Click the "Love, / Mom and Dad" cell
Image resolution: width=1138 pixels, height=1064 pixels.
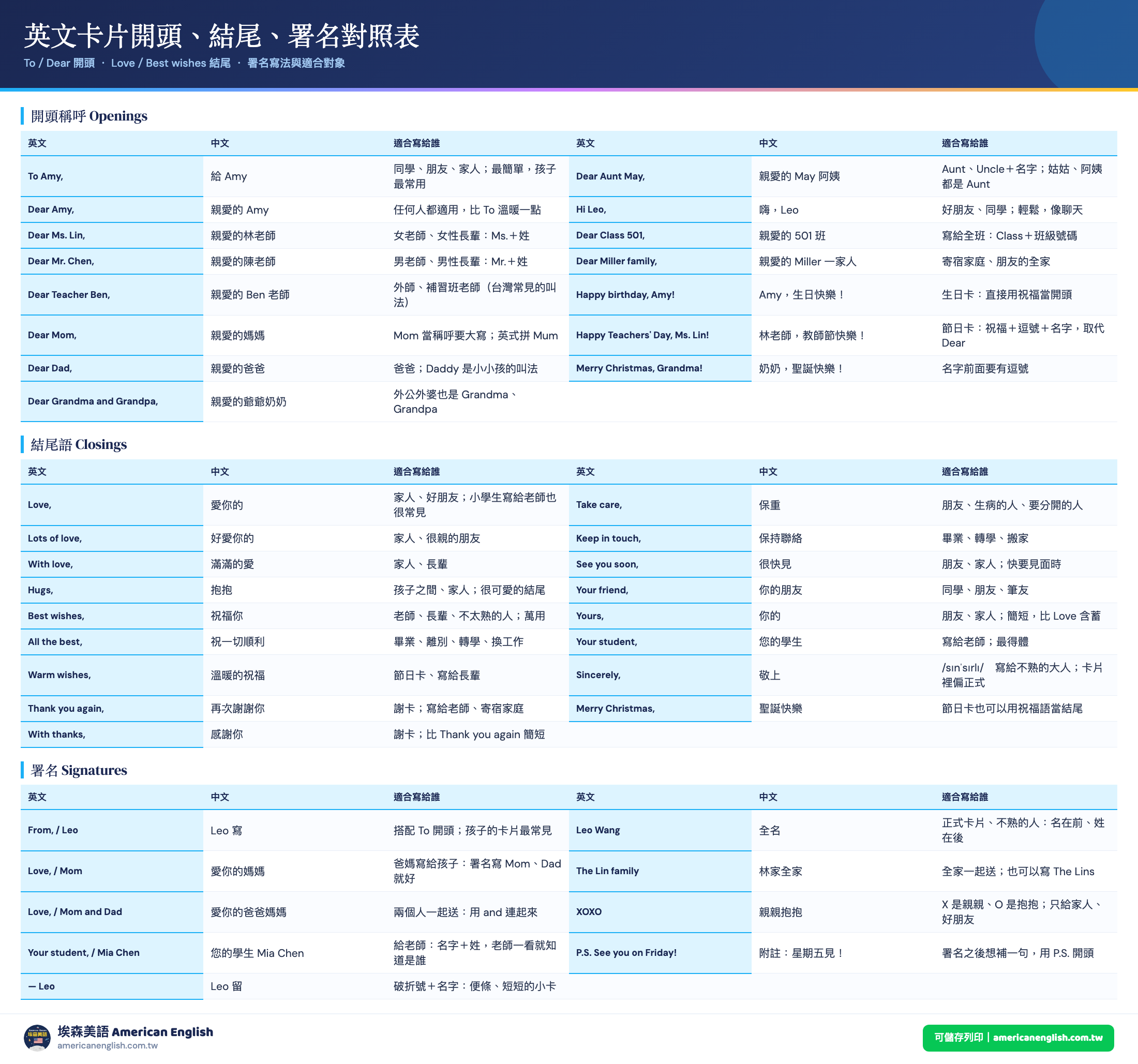tap(112, 912)
